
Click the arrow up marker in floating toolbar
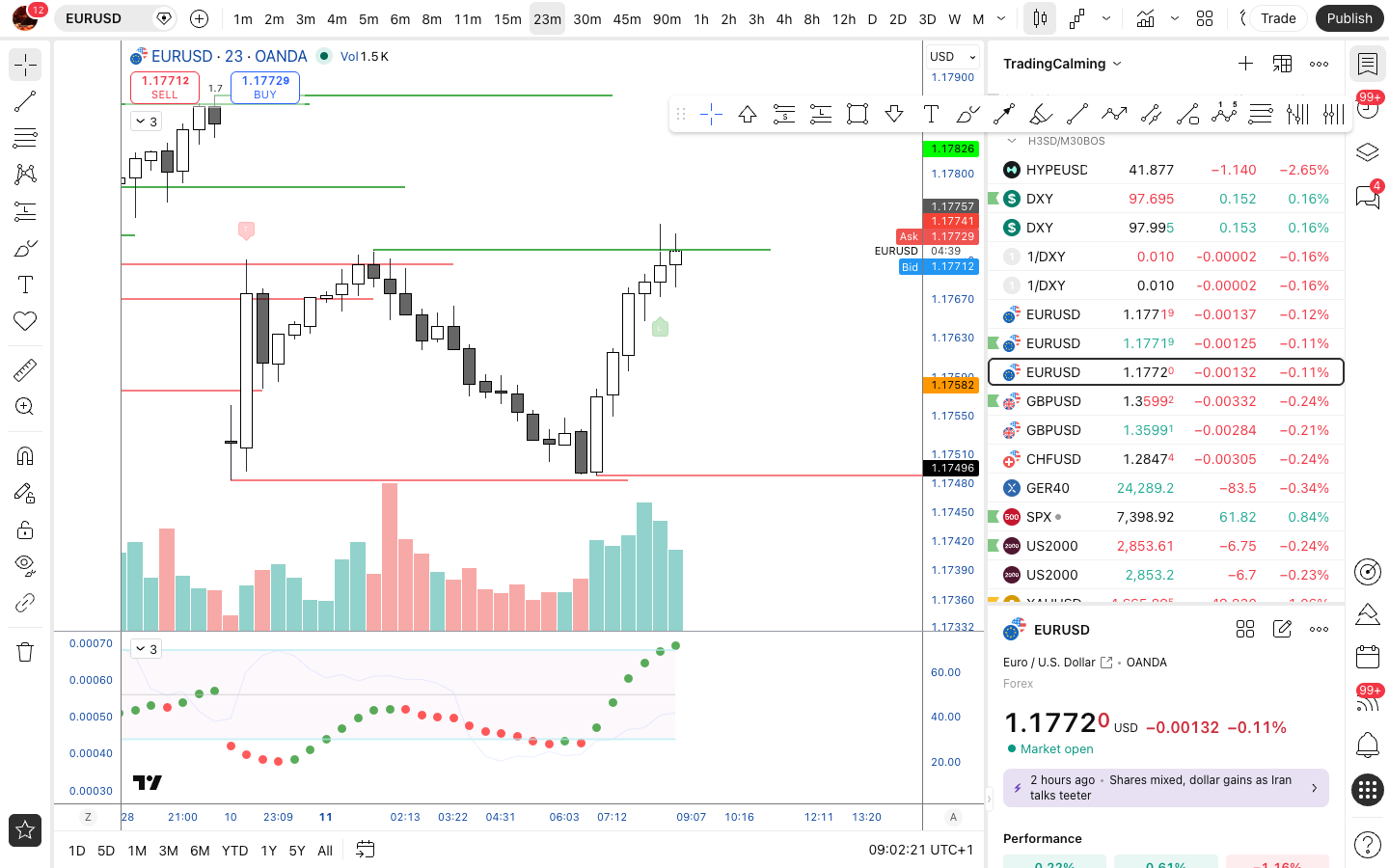click(748, 114)
